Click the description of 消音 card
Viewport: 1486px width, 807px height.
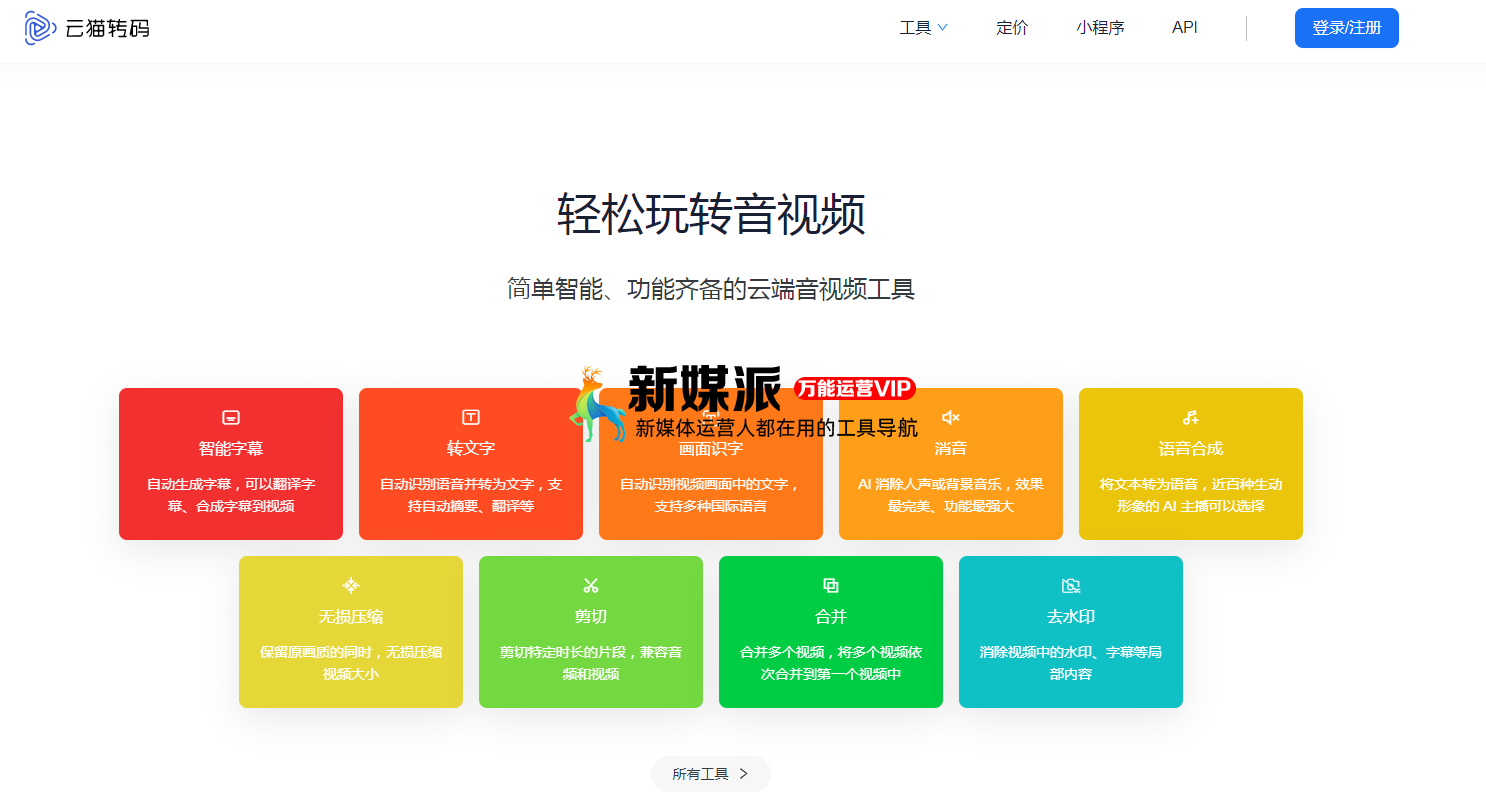(951, 495)
